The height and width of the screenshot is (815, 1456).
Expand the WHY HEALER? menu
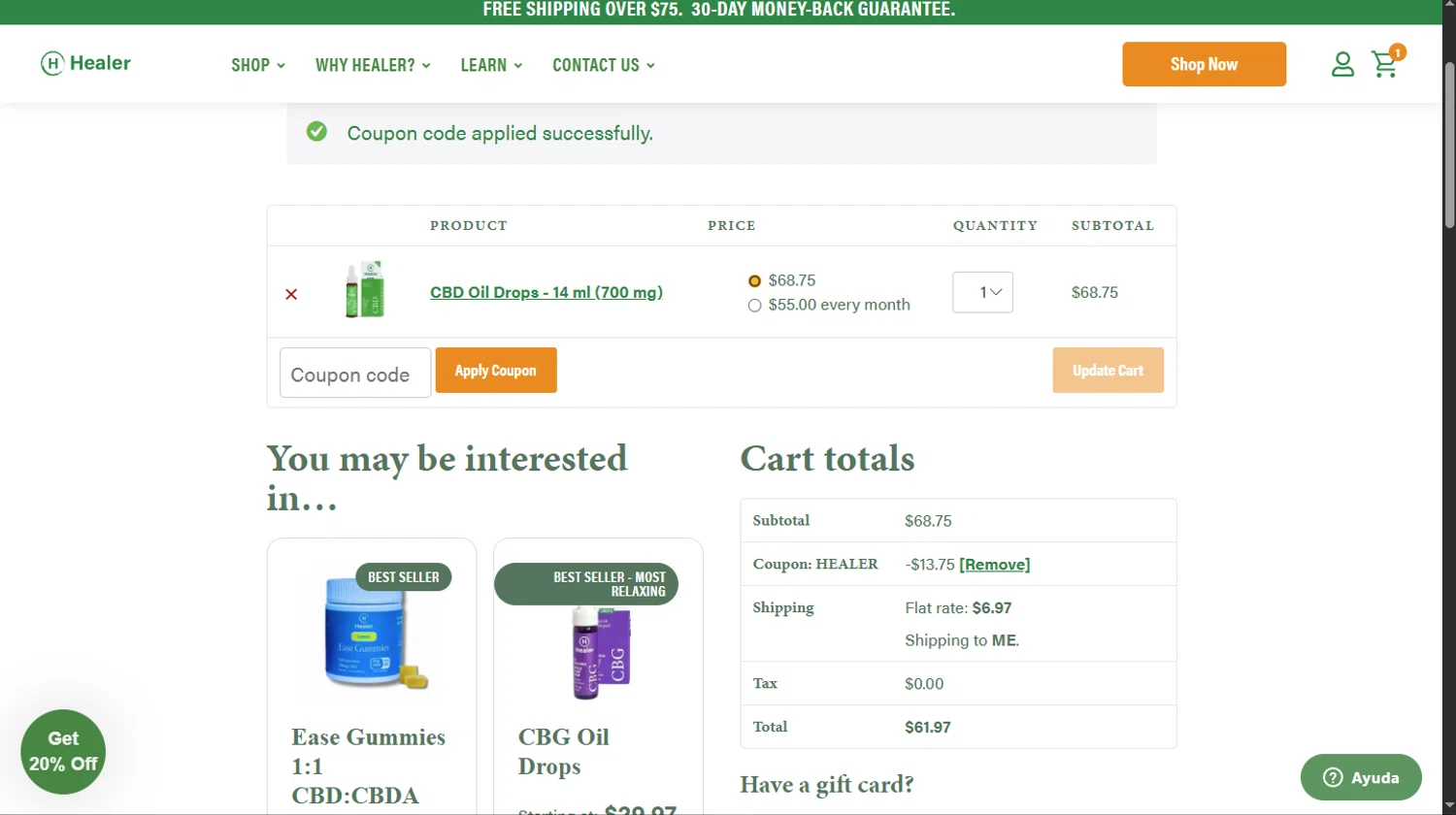[373, 65]
